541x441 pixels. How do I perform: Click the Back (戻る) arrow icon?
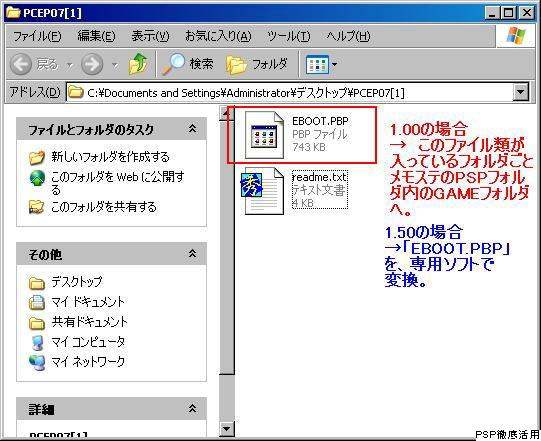[x=21, y=64]
